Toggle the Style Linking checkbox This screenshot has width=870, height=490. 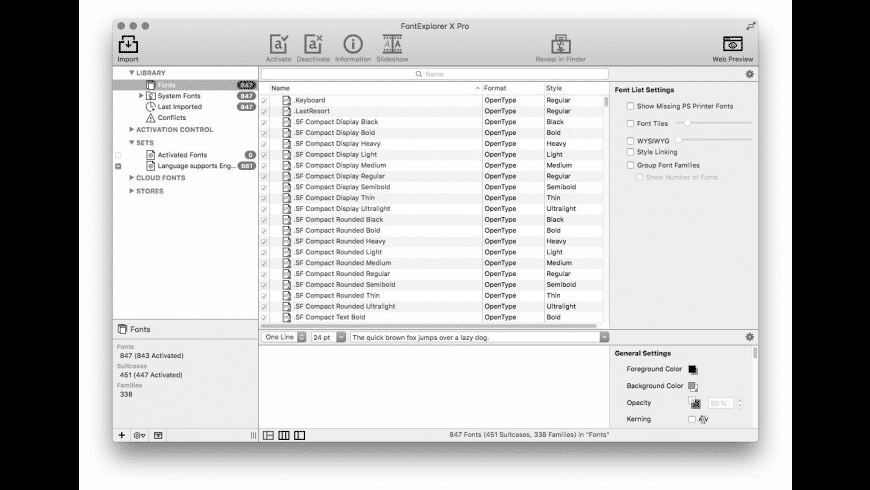coord(630,151)
